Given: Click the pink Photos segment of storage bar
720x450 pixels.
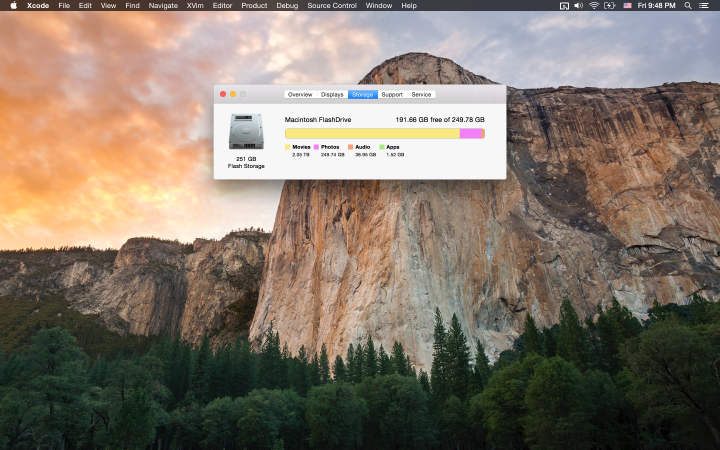Looking at the screenshot, I should 471,133.
